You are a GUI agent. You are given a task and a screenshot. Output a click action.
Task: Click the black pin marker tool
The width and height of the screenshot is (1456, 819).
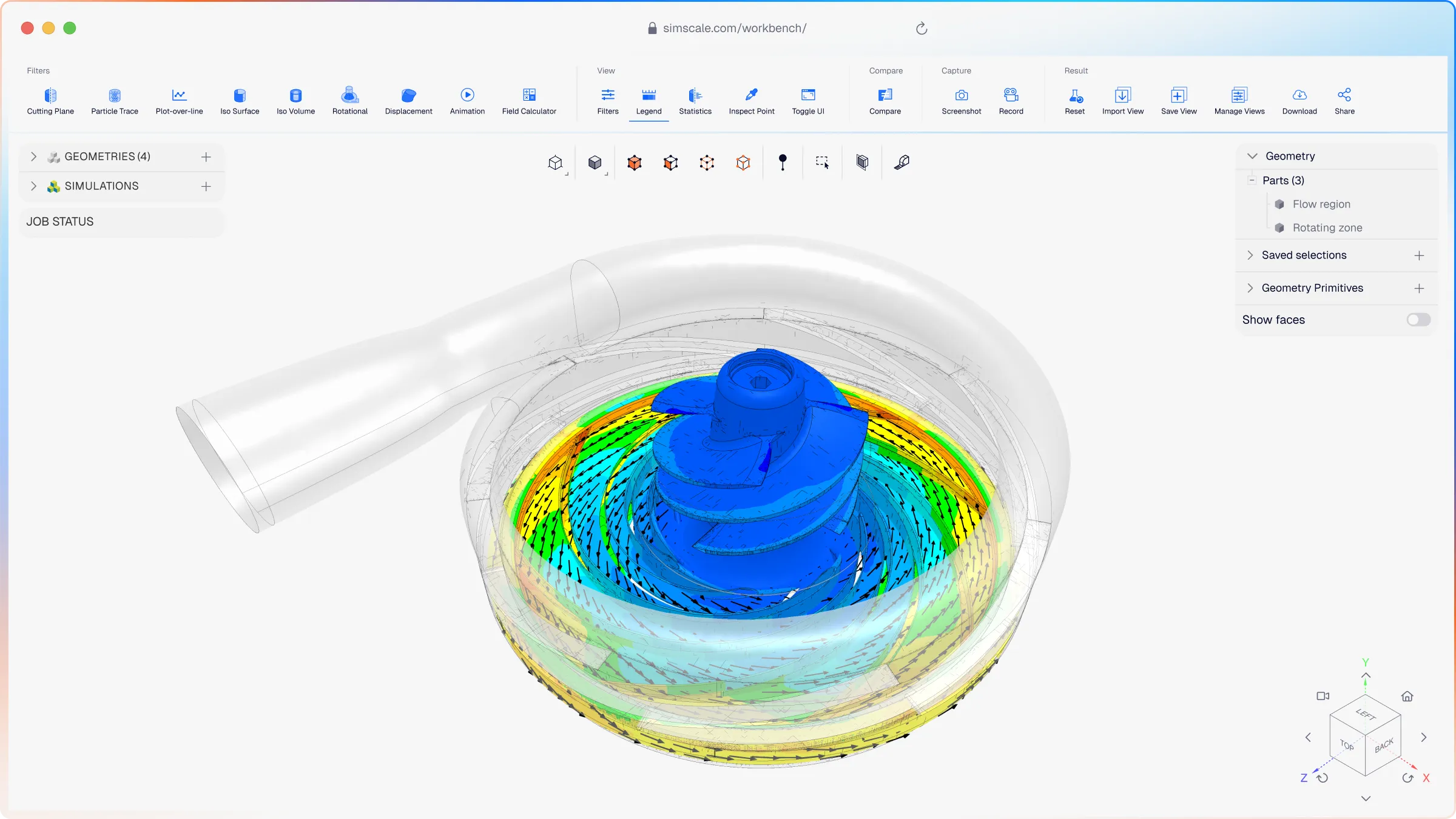(x=783, y=163)
